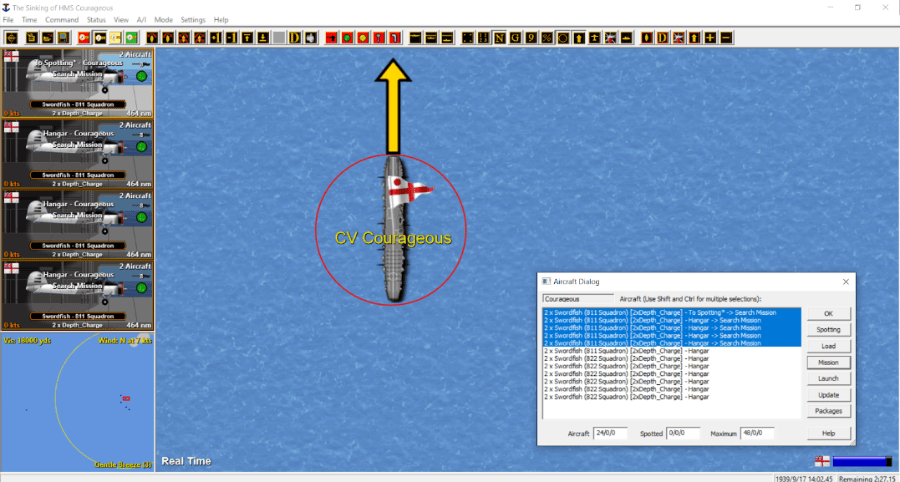Open the A/I menu
This screenshot has width=900, height=482.
[x=142, y=20]
